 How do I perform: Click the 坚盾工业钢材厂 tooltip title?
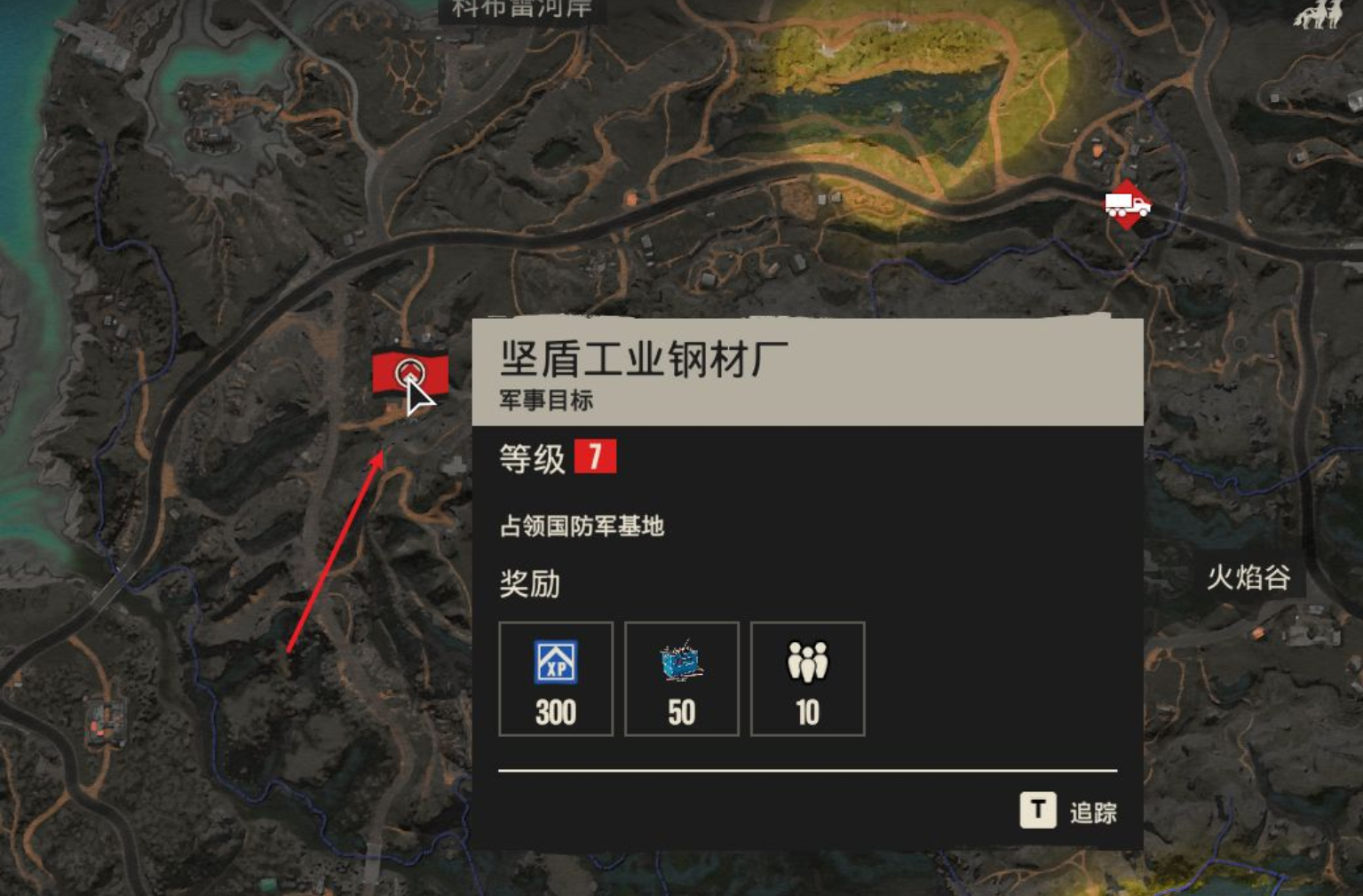[x=644, y=359]
